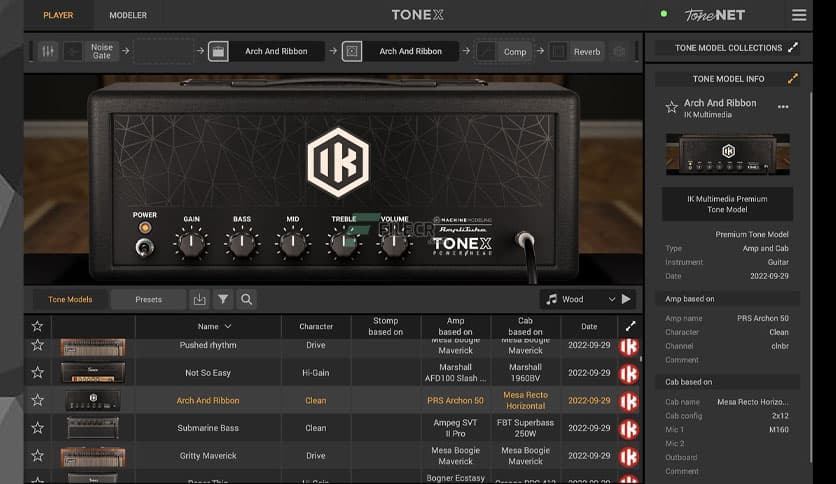Click the IK logo on Not So Easy row
Image resolution: width=836 pixels, height=484 pixels.
pyautogui.click(x=629, y=374)
